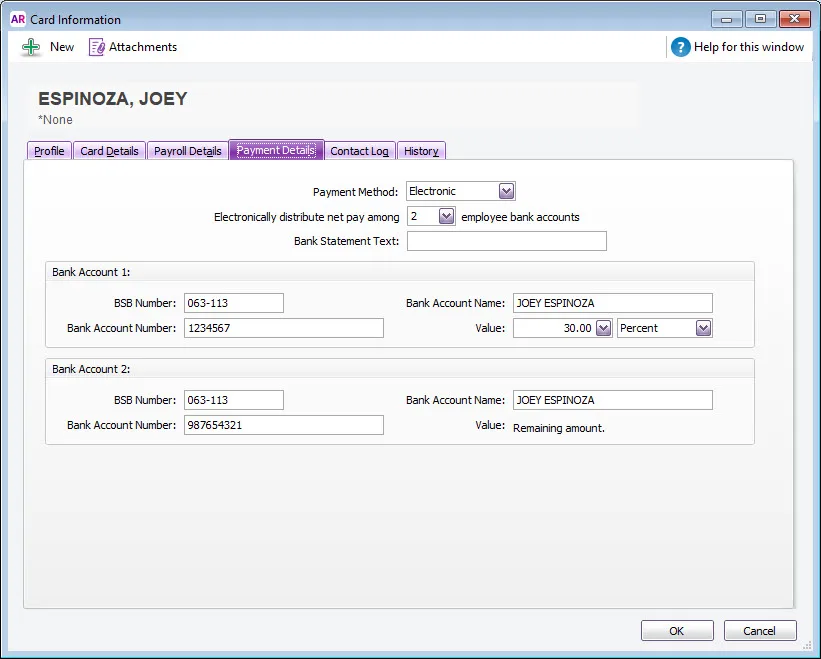Screen dimensions: 821x659
Task: Open the Payroll Details tab
Action: [187, 150]
